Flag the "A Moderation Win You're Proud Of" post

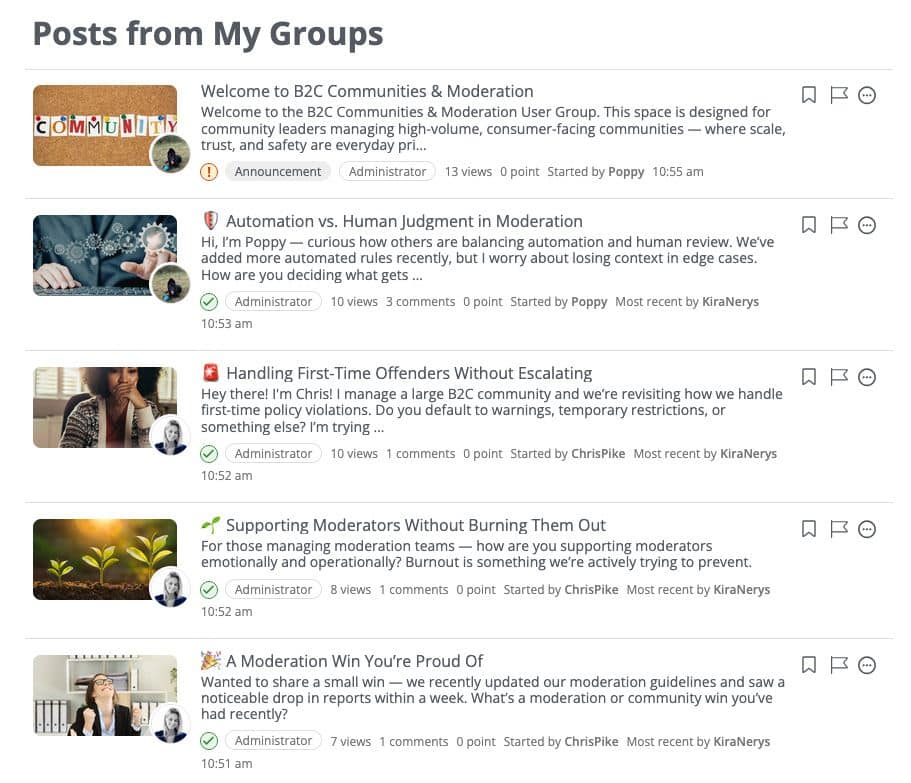coord(839,665)
